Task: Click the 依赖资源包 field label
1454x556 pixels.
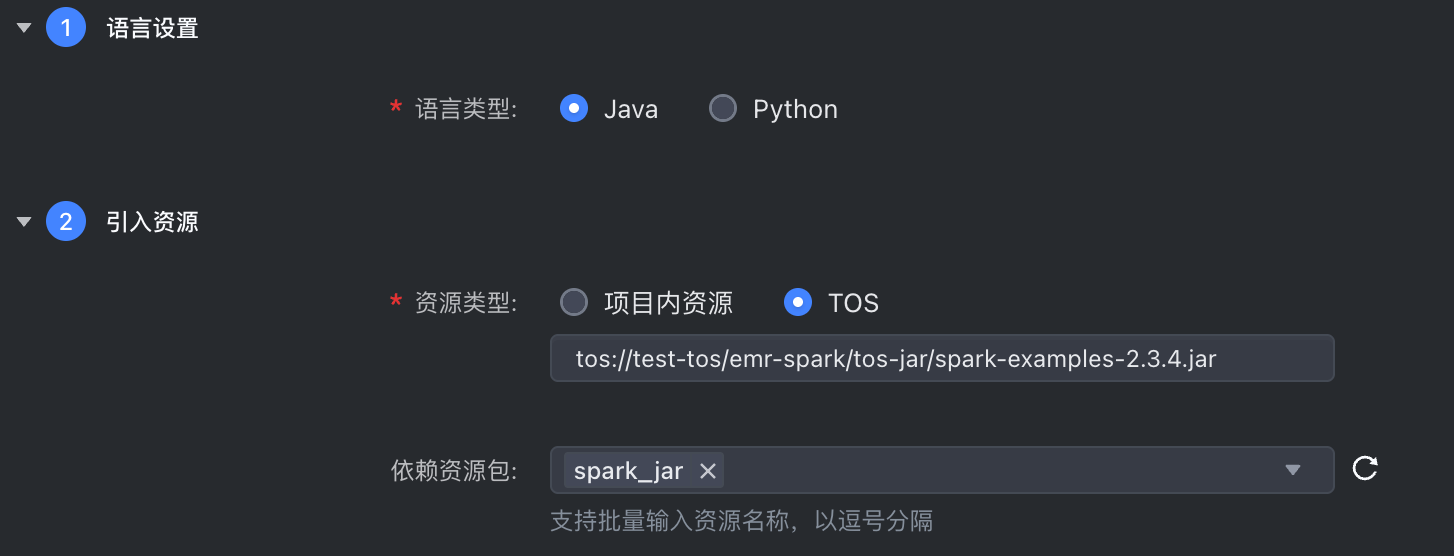Action: [454, 471]
